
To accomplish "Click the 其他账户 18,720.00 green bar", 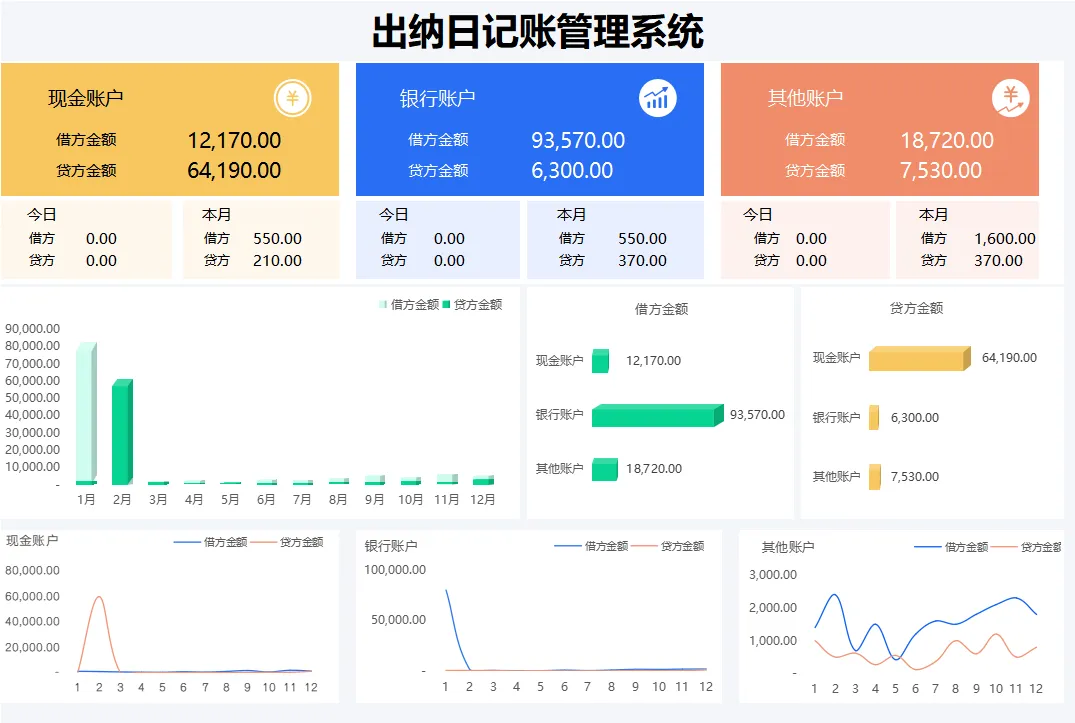I will (x=605, y=469).
